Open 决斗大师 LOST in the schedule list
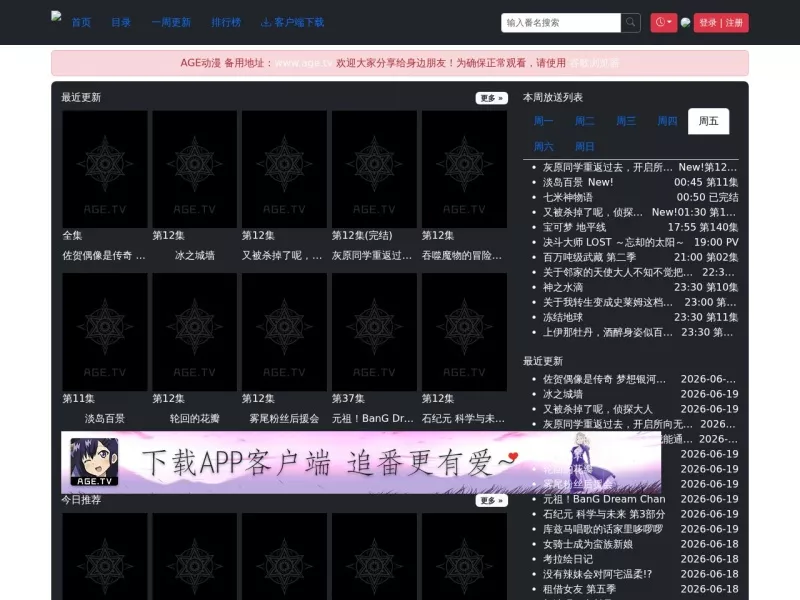The width and height of the screenshot is (800, 600). click(x=613, y=242)
